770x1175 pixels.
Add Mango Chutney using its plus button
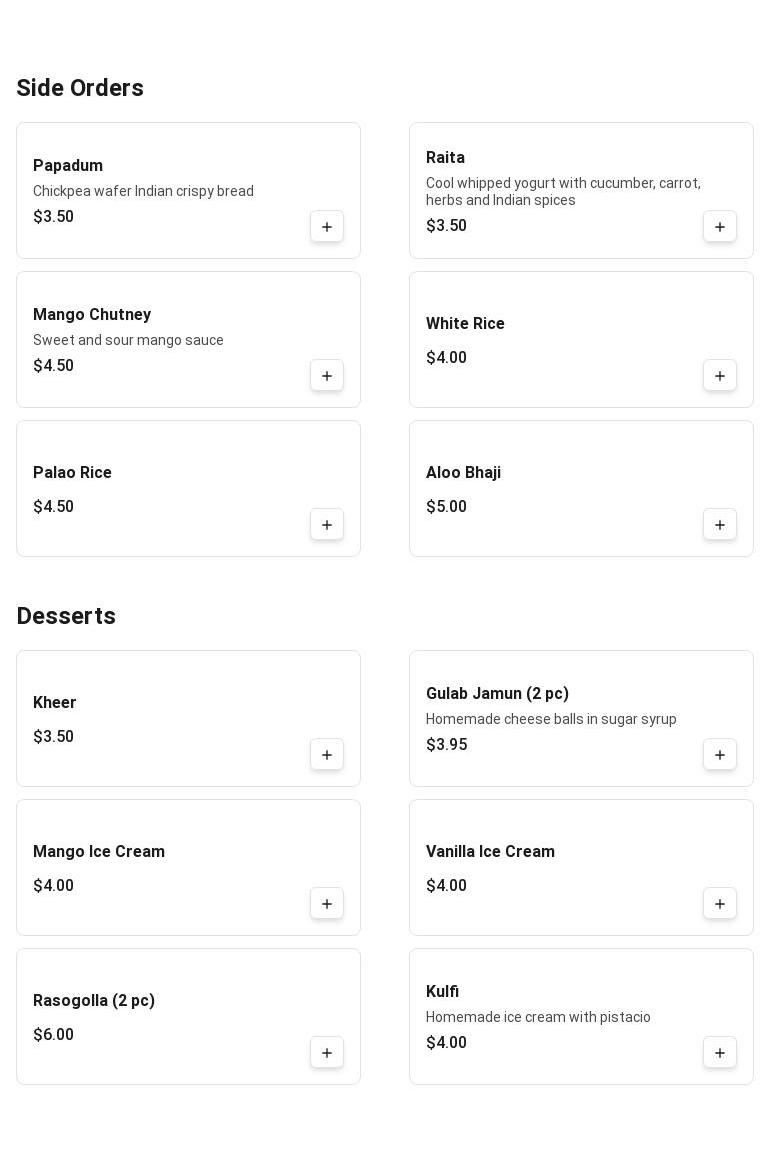click(x=327, y=376)
